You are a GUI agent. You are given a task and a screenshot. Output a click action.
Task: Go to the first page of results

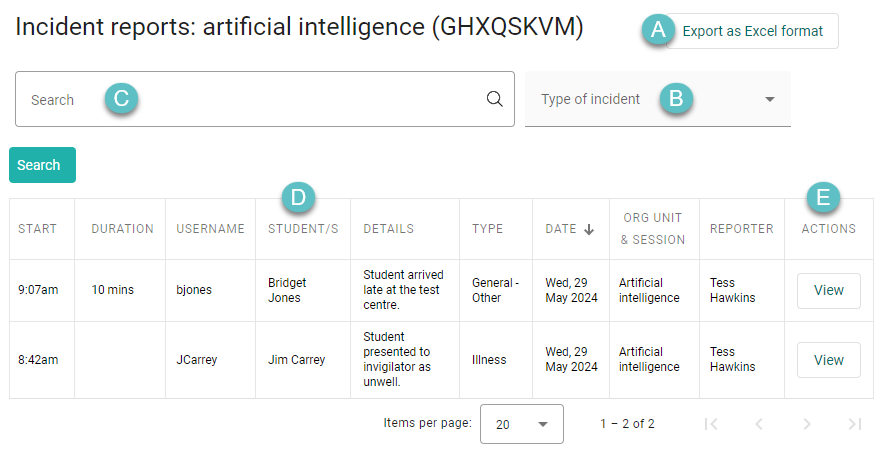click(711, 424)
